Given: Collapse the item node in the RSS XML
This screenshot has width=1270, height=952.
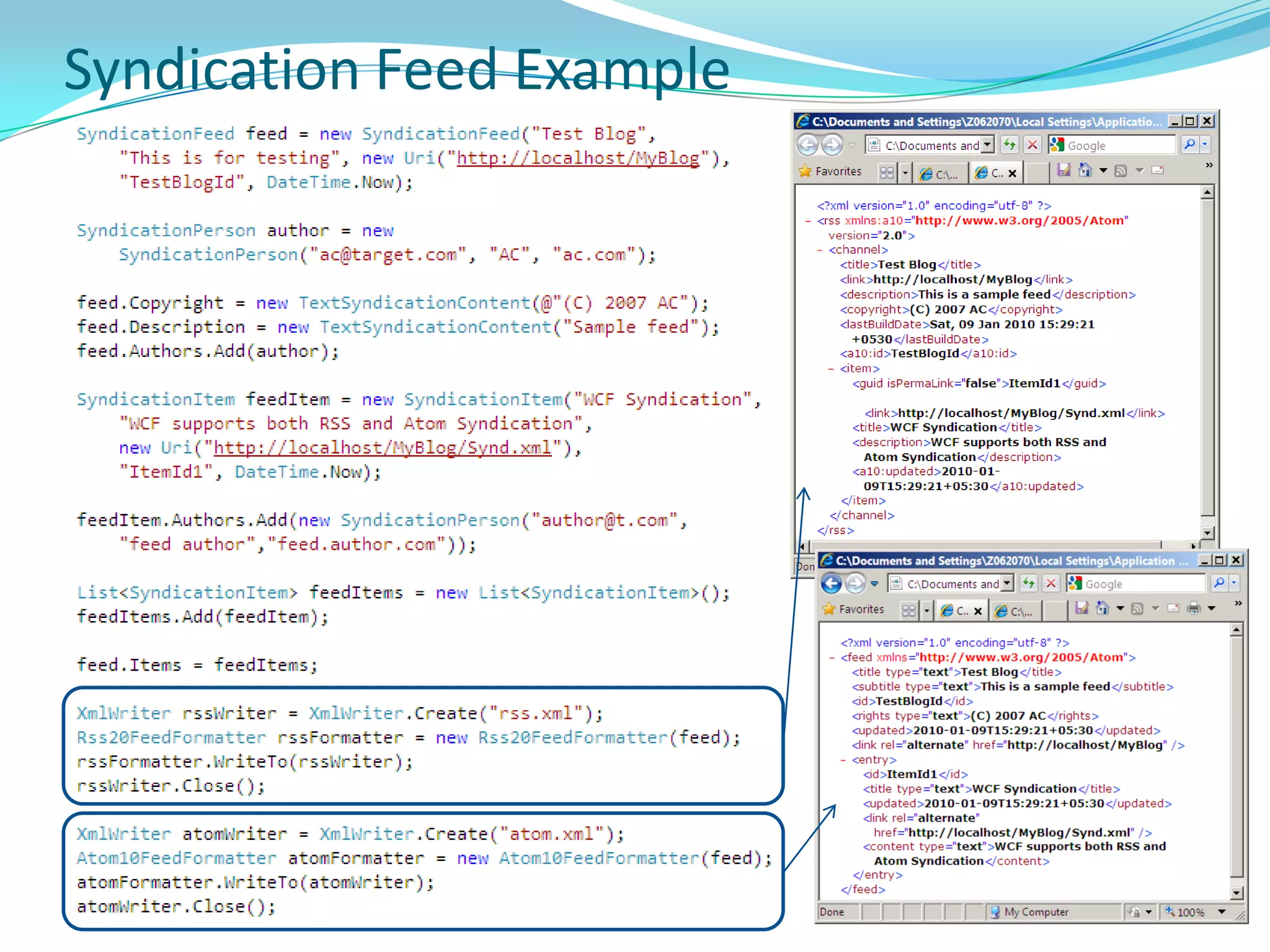Looking at the screenshot, I should 831,369.
